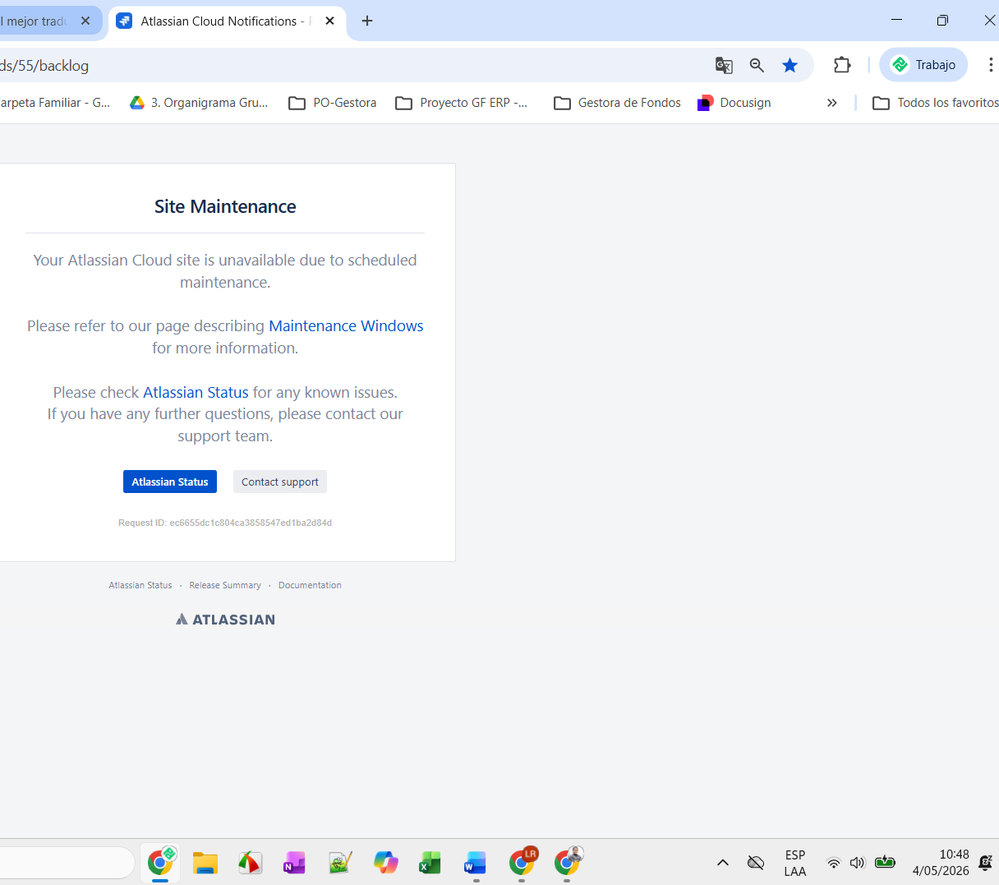Click the cloud sync off tray icon

point(755,863)
